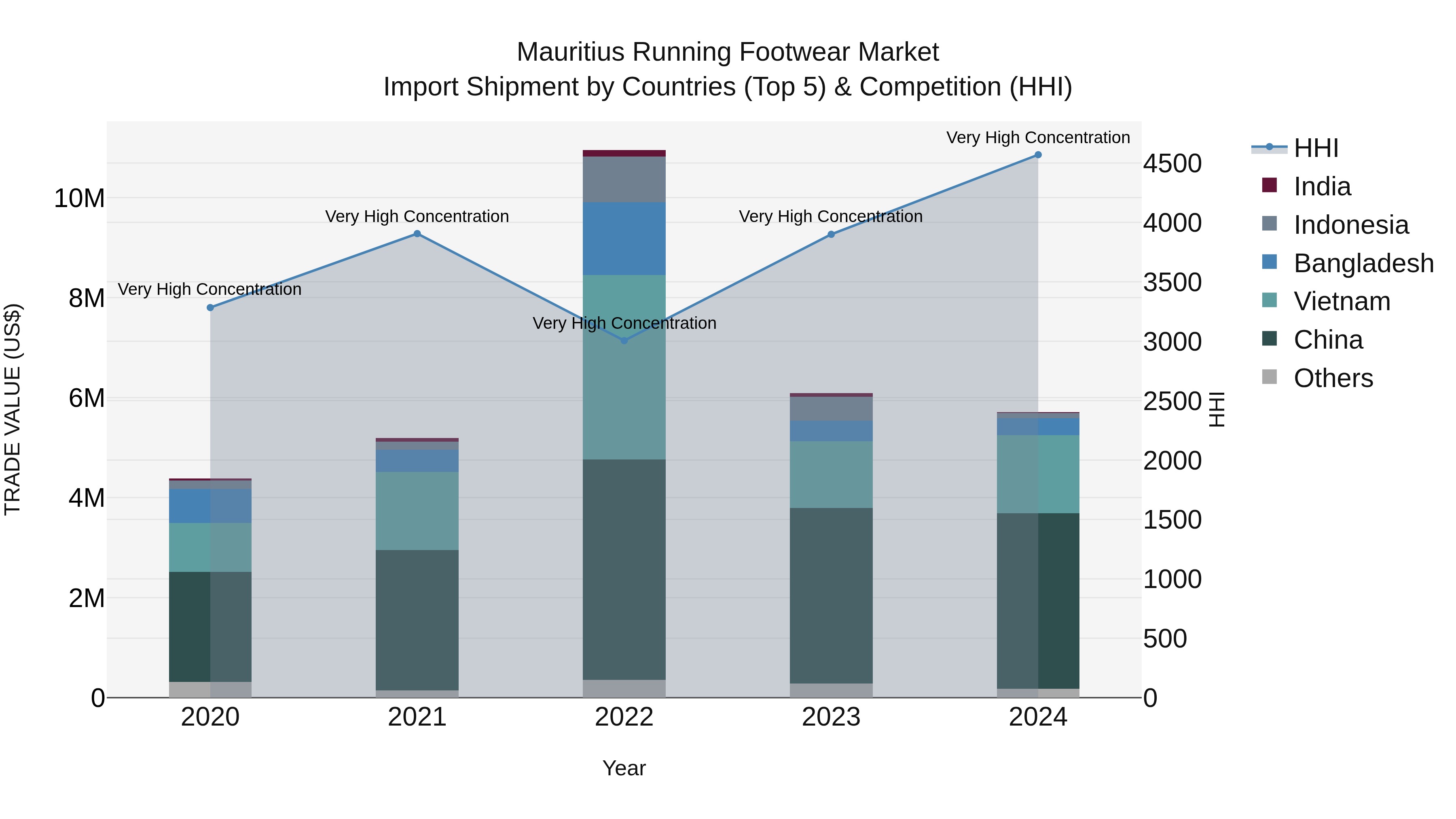Toggle the China legend entry

pyautogui.click(x=1312, y=339)
